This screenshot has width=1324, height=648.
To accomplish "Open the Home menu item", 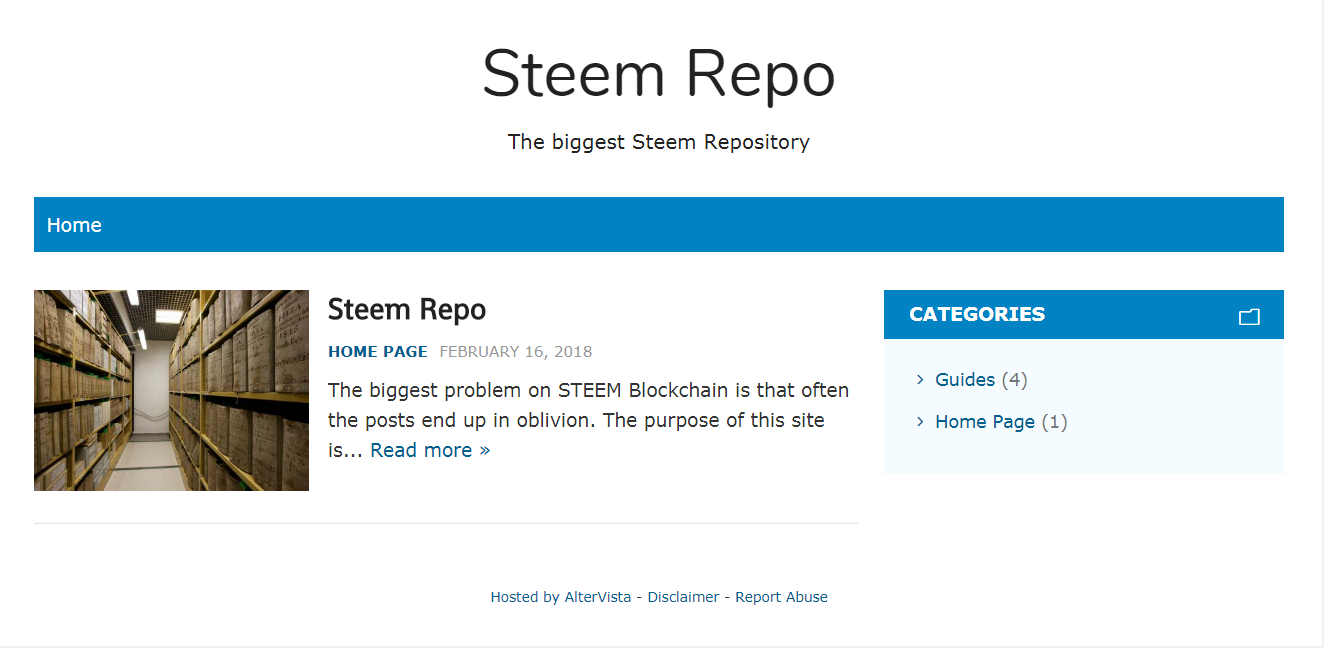I will click(74, 225).
